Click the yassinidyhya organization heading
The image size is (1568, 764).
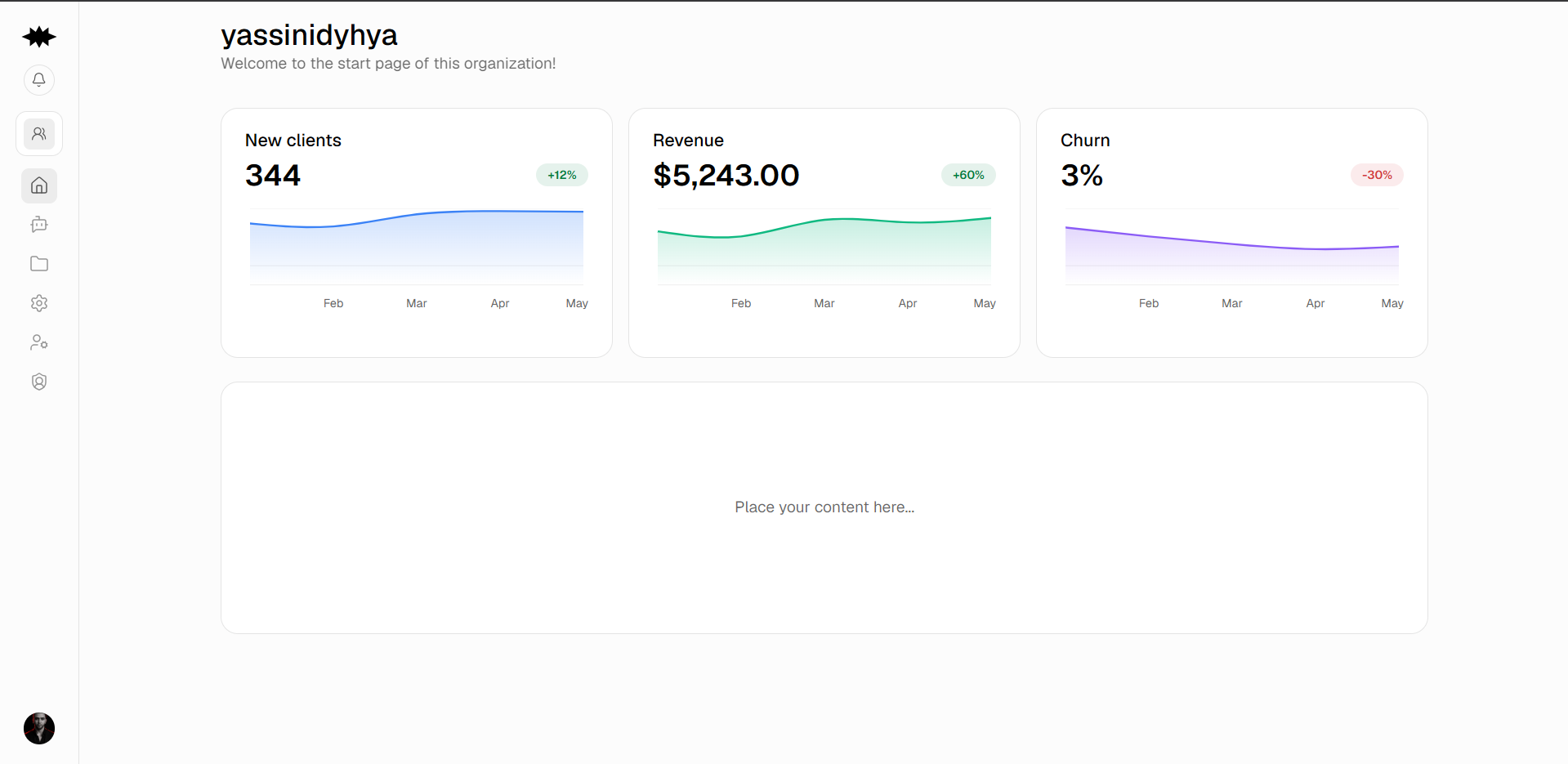tap(309, 35)
